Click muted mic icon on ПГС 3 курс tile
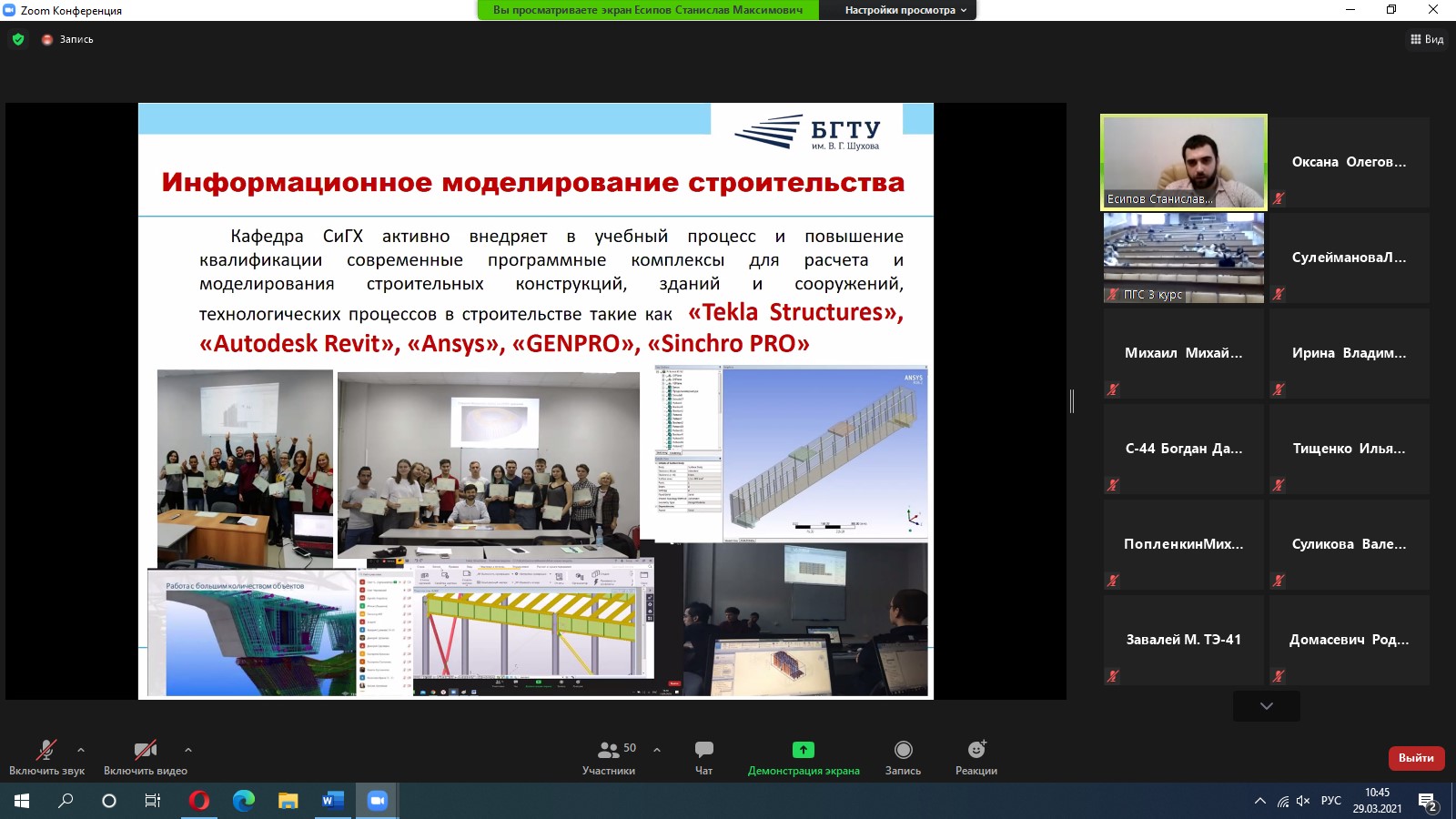This screenshot has height=819, width=1456. [x=1113, y=294]
